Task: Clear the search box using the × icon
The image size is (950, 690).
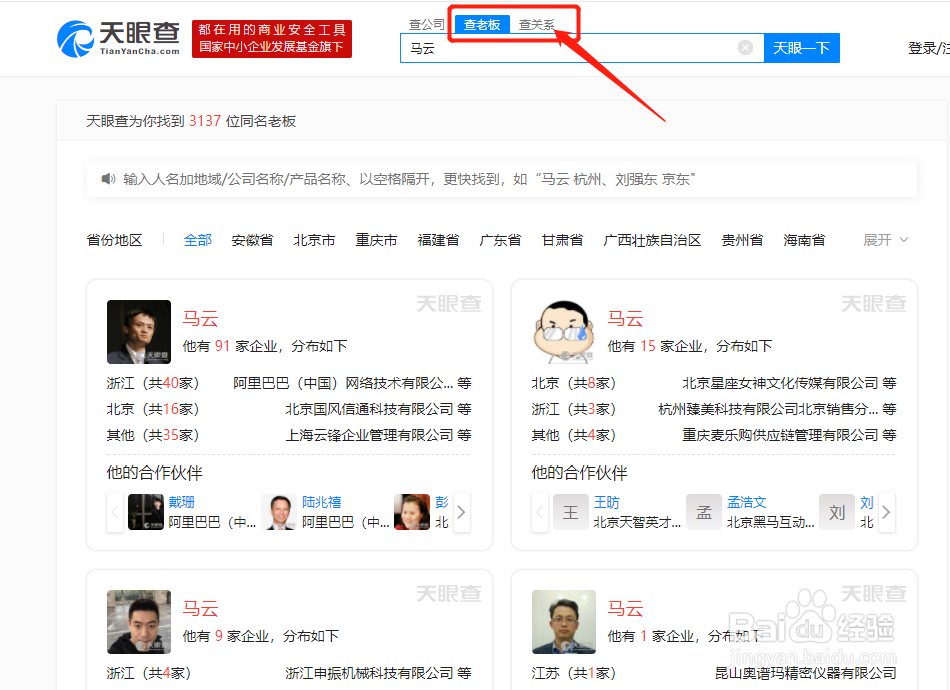Action: [x=747, y=47]
